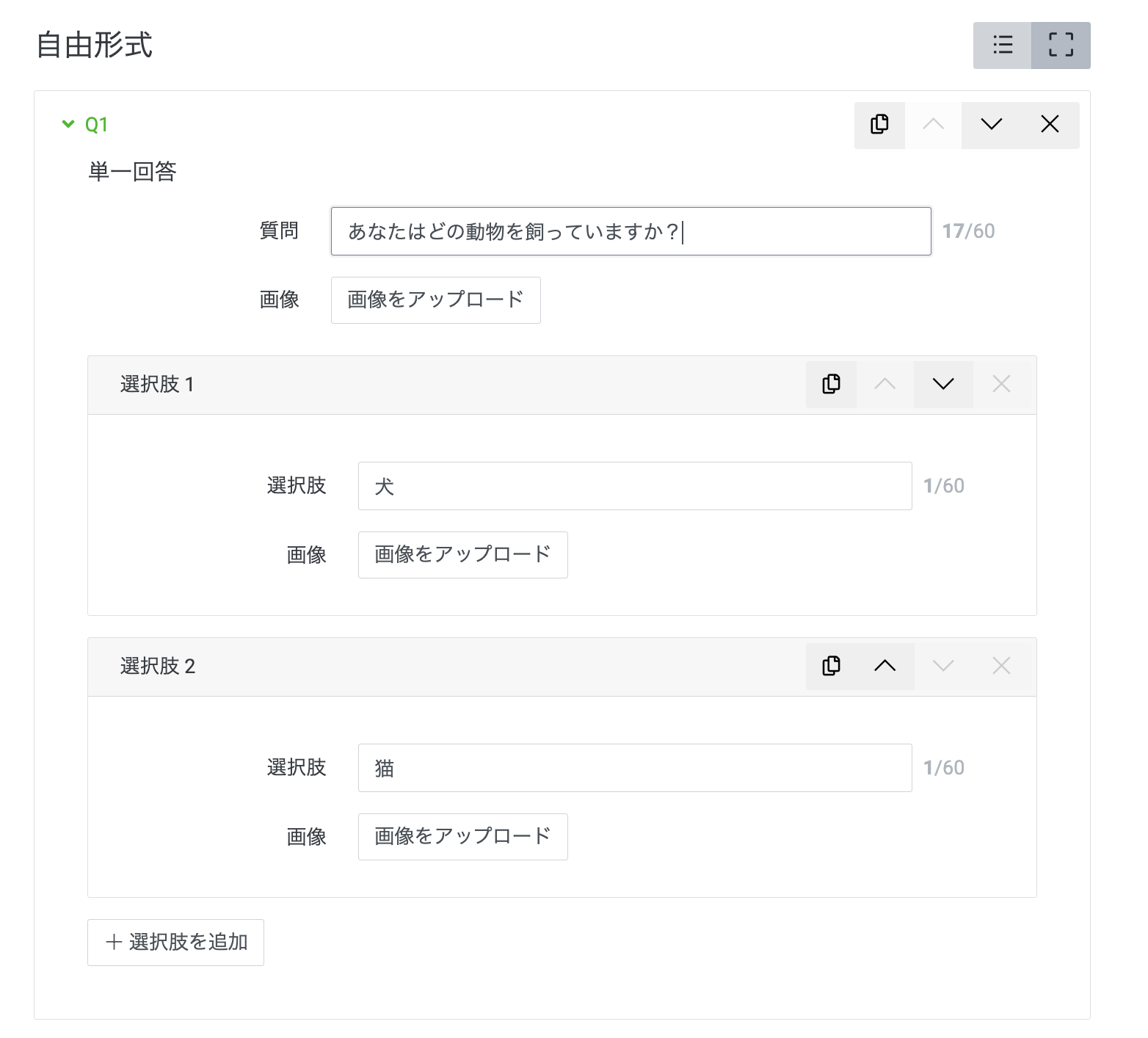
Task: Upload image for the question
Action: pyautogui.click(x=436, y=300)
